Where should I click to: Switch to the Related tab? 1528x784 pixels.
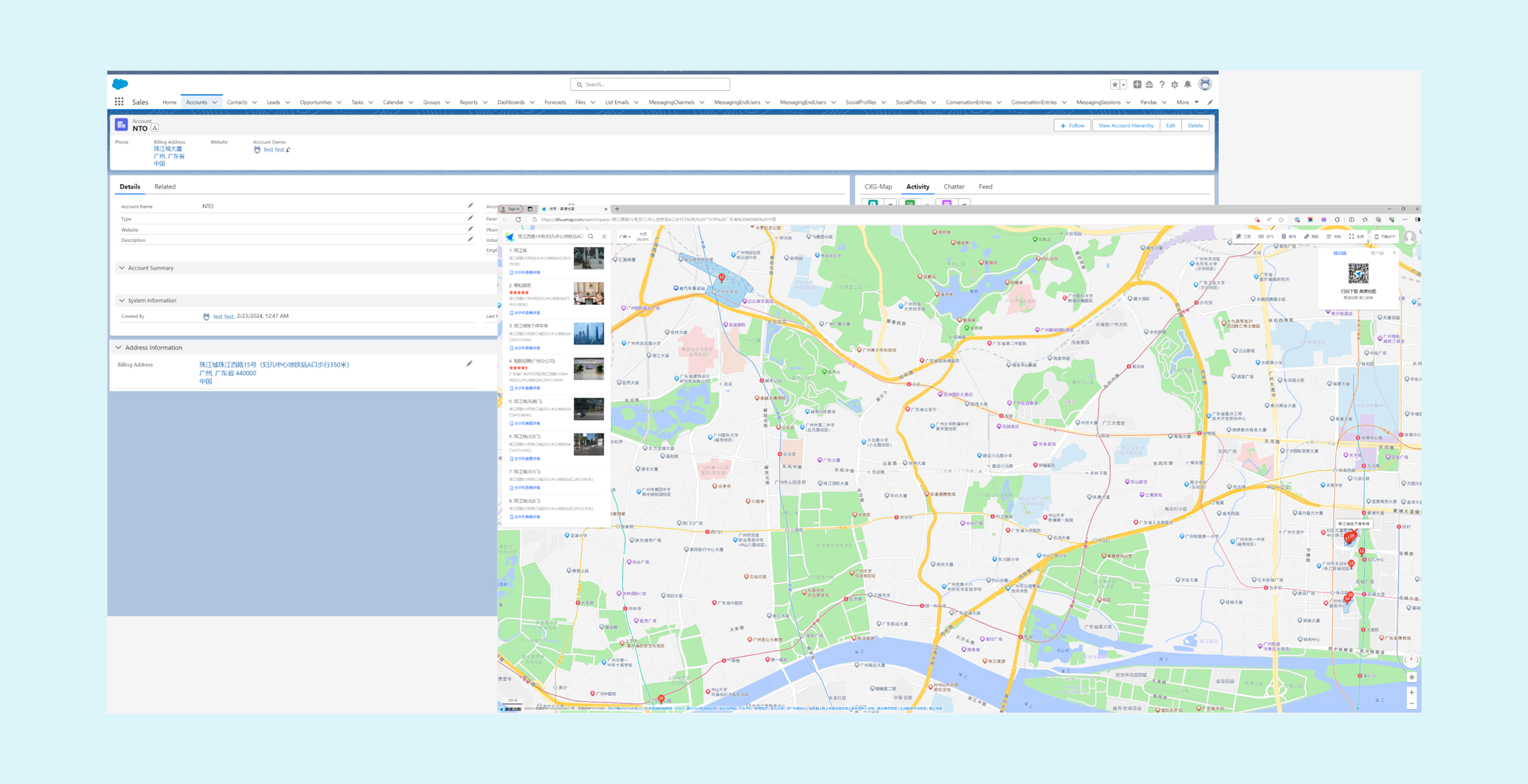click(x=165, y=187)
